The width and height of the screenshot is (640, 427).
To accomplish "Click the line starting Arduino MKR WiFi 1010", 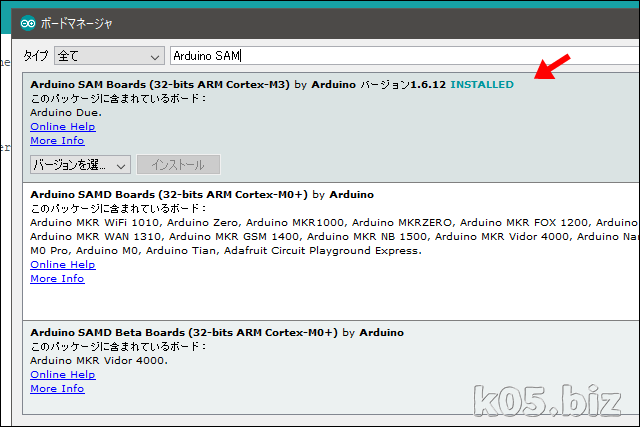I will click(334, 222).
